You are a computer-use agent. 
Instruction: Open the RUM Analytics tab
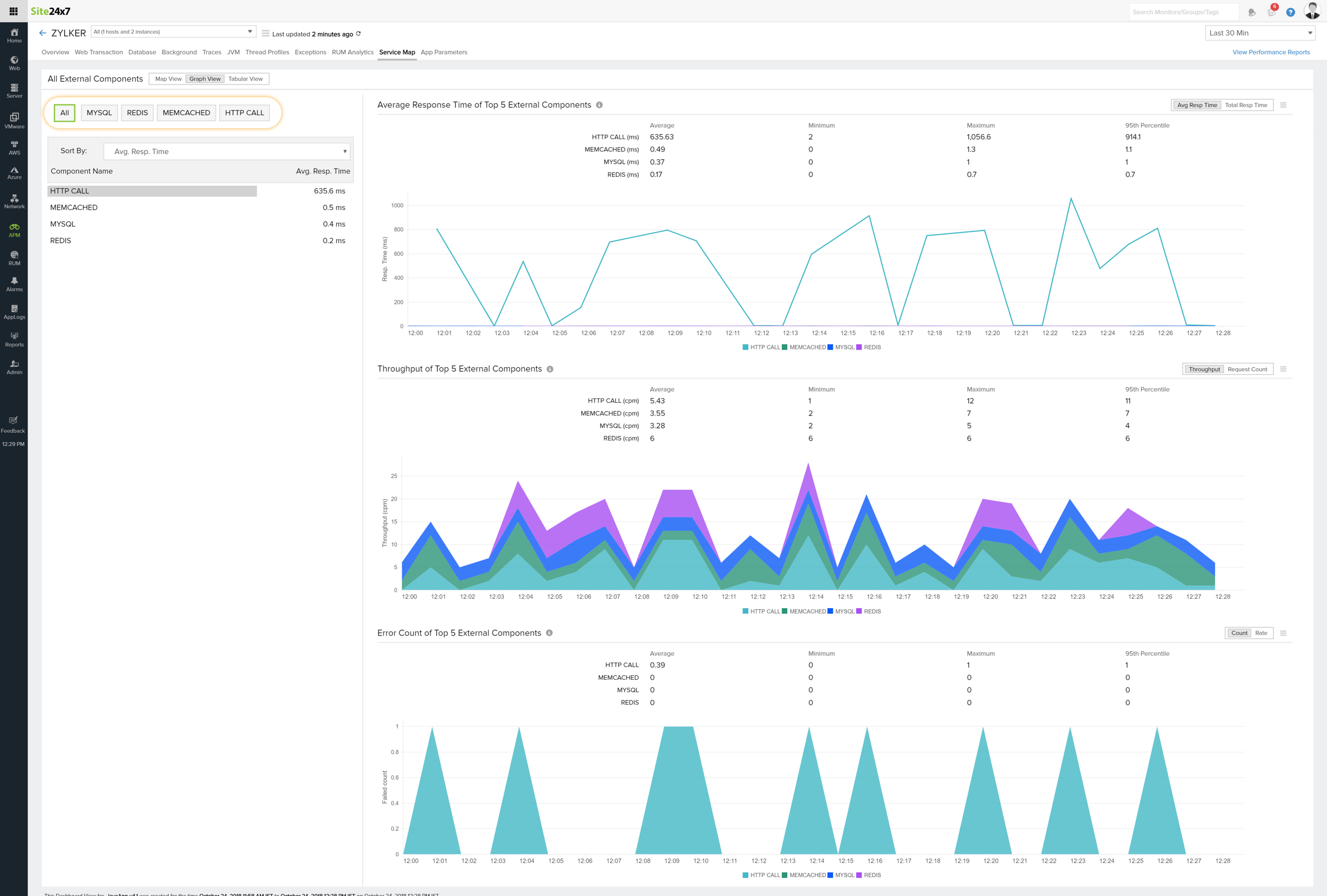[352, 52]
